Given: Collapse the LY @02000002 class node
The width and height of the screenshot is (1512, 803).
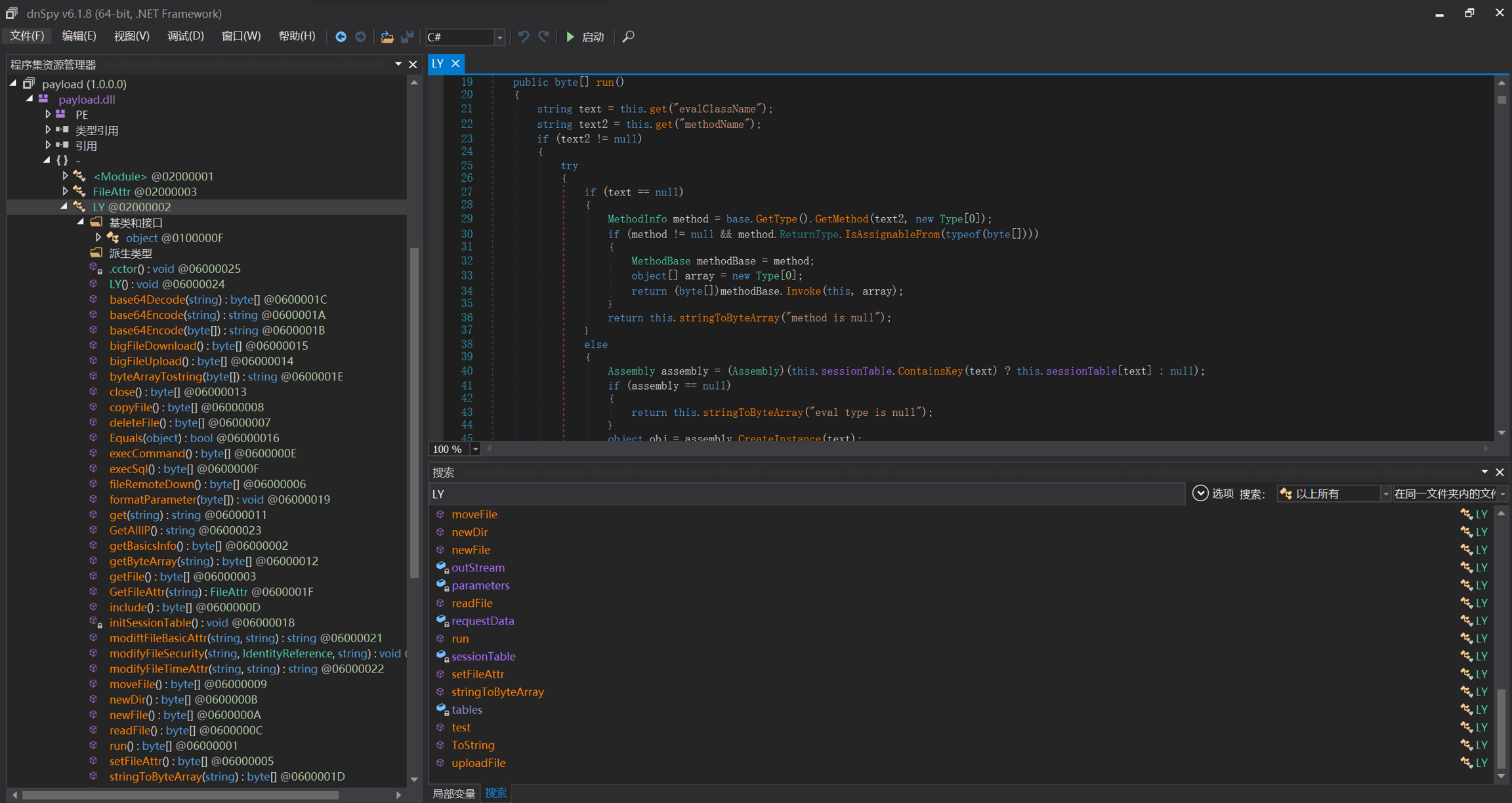Looking at the screenshot, I should pos(64,207).
